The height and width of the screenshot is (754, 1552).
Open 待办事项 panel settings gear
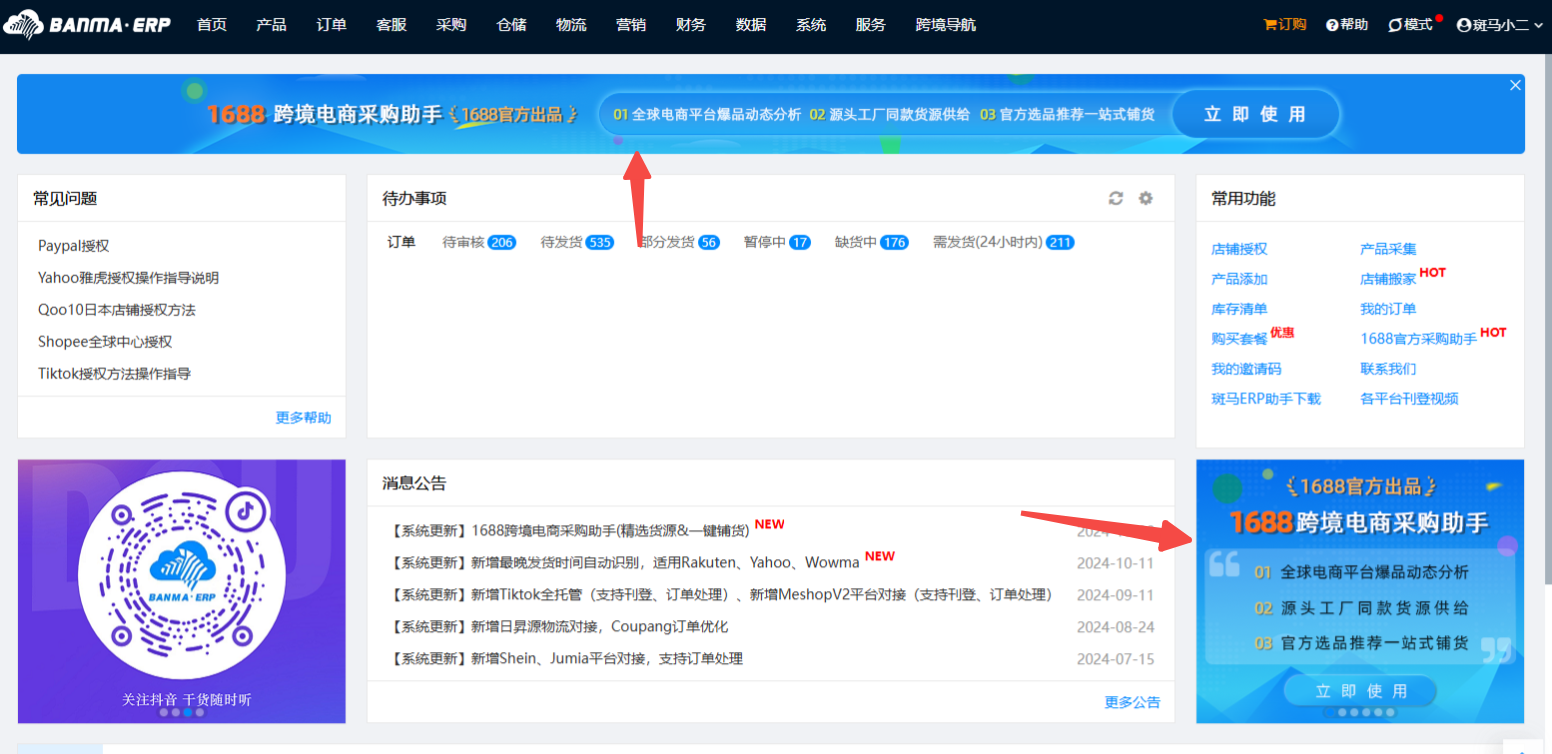point(1146,198)
